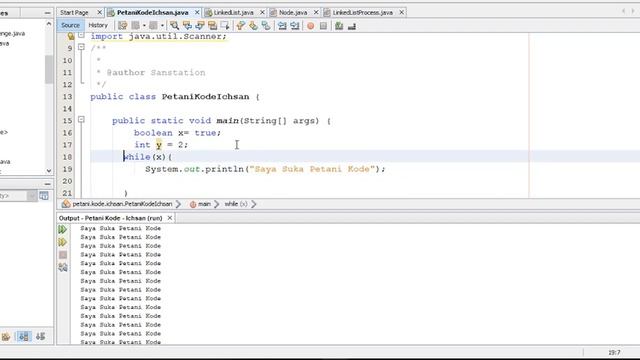The height and width of the screenshot is (360, 640).
Task: Click the main breadcrumb item
Action: [204, 204]
